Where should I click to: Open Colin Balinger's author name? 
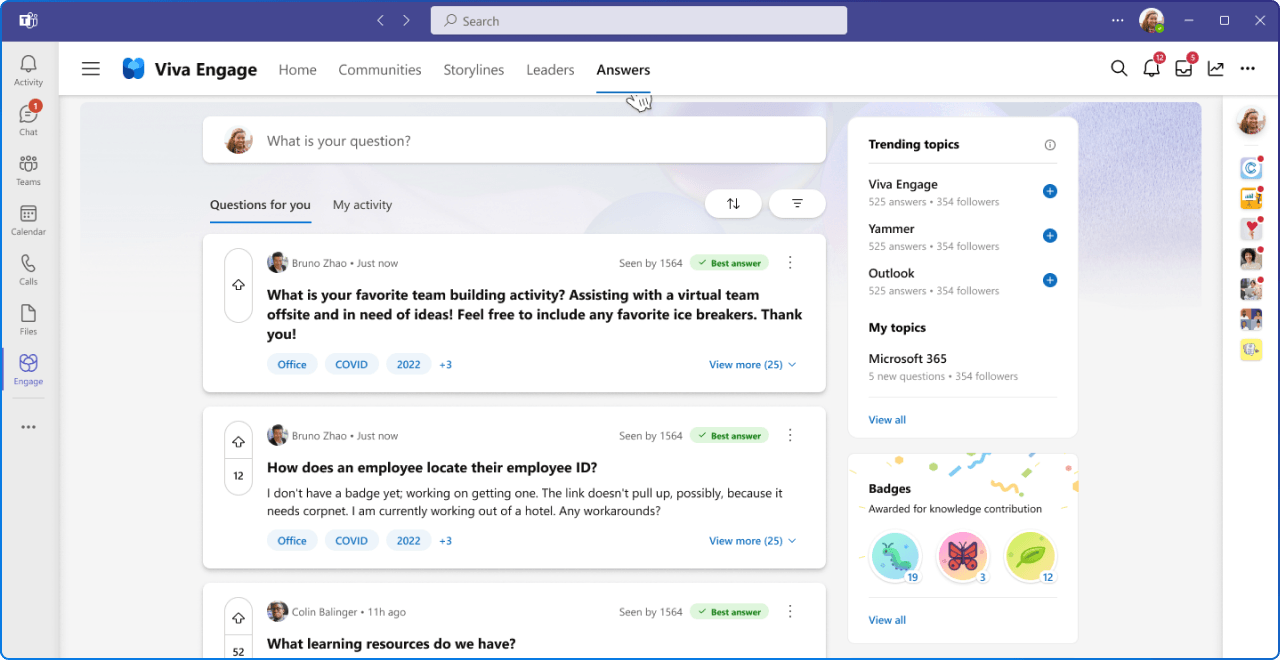pos(326,612)
